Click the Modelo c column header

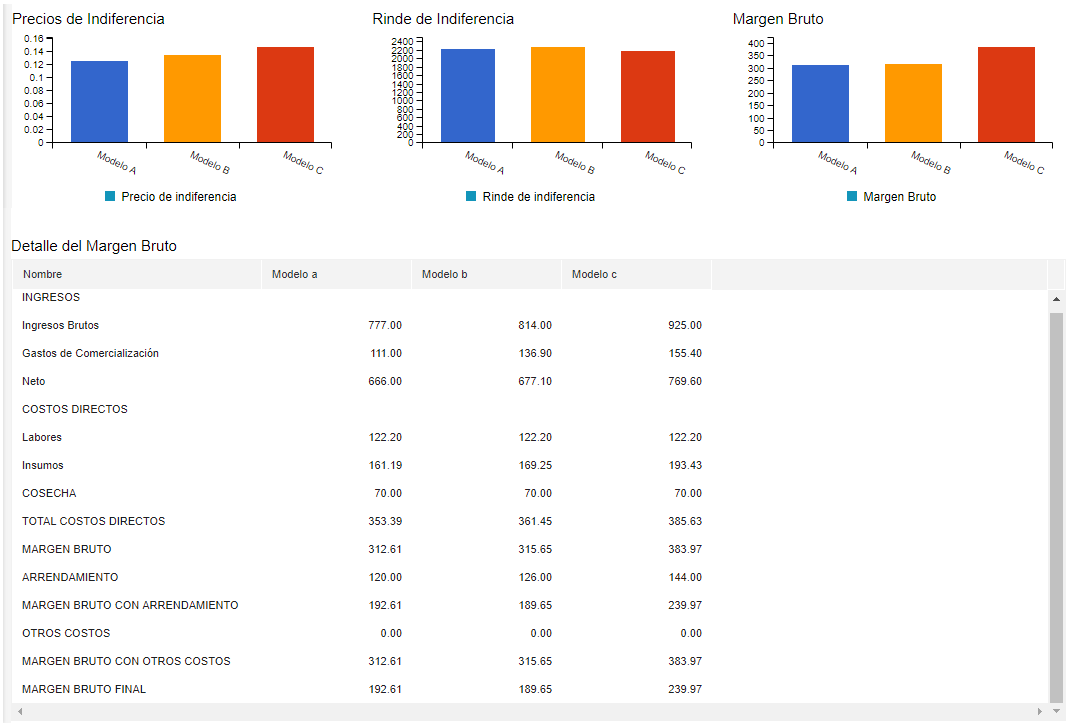[x=595, y=274]
